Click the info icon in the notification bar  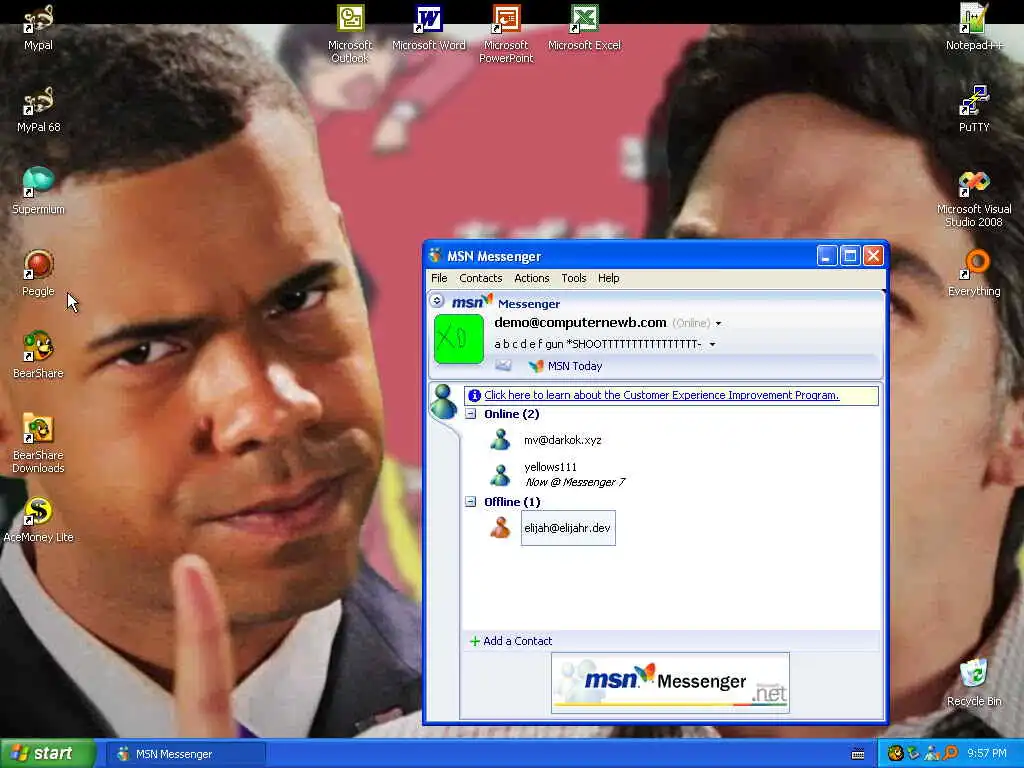tap(475, 395)
